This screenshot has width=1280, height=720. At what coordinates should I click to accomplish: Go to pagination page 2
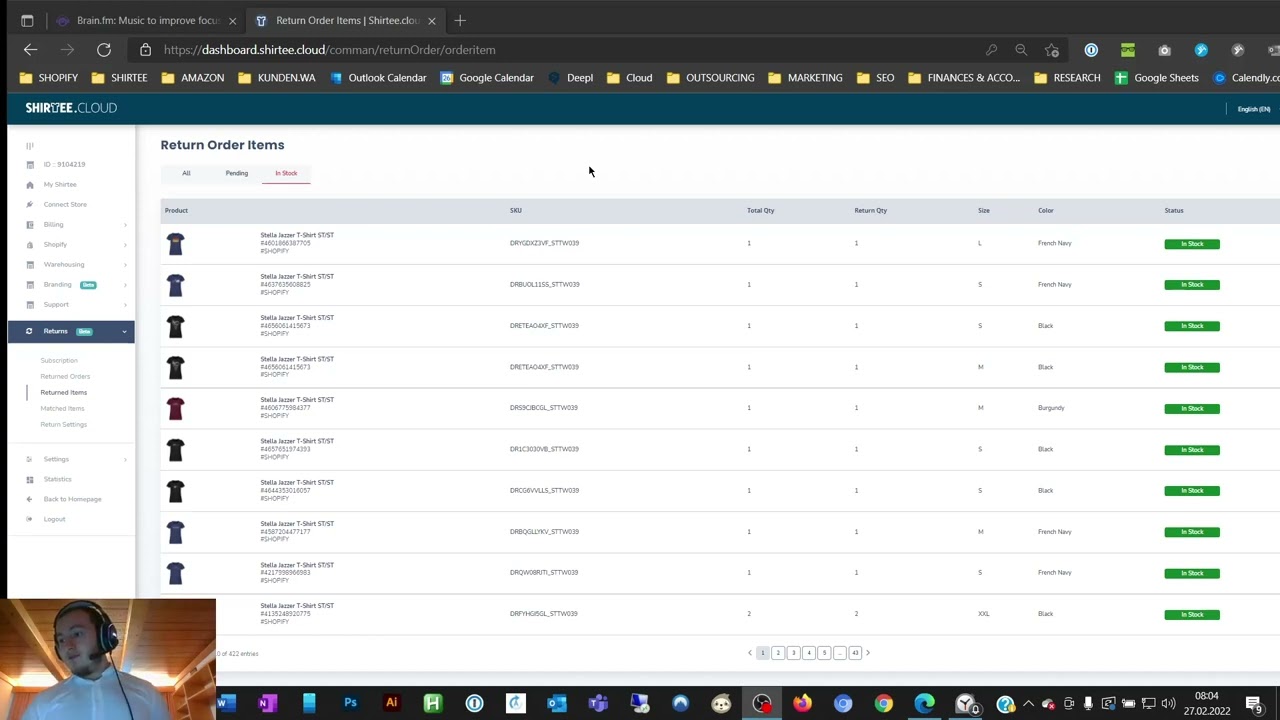(x=778, y=653)
